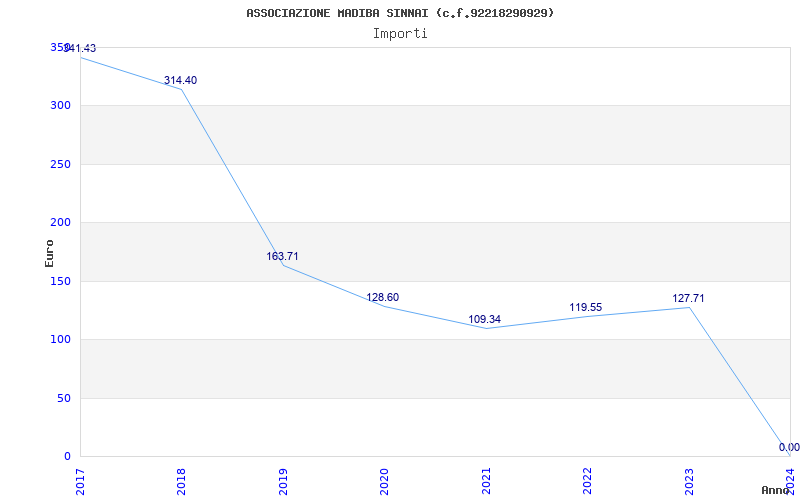Select the 119.55 data label

tap(585, 308)
